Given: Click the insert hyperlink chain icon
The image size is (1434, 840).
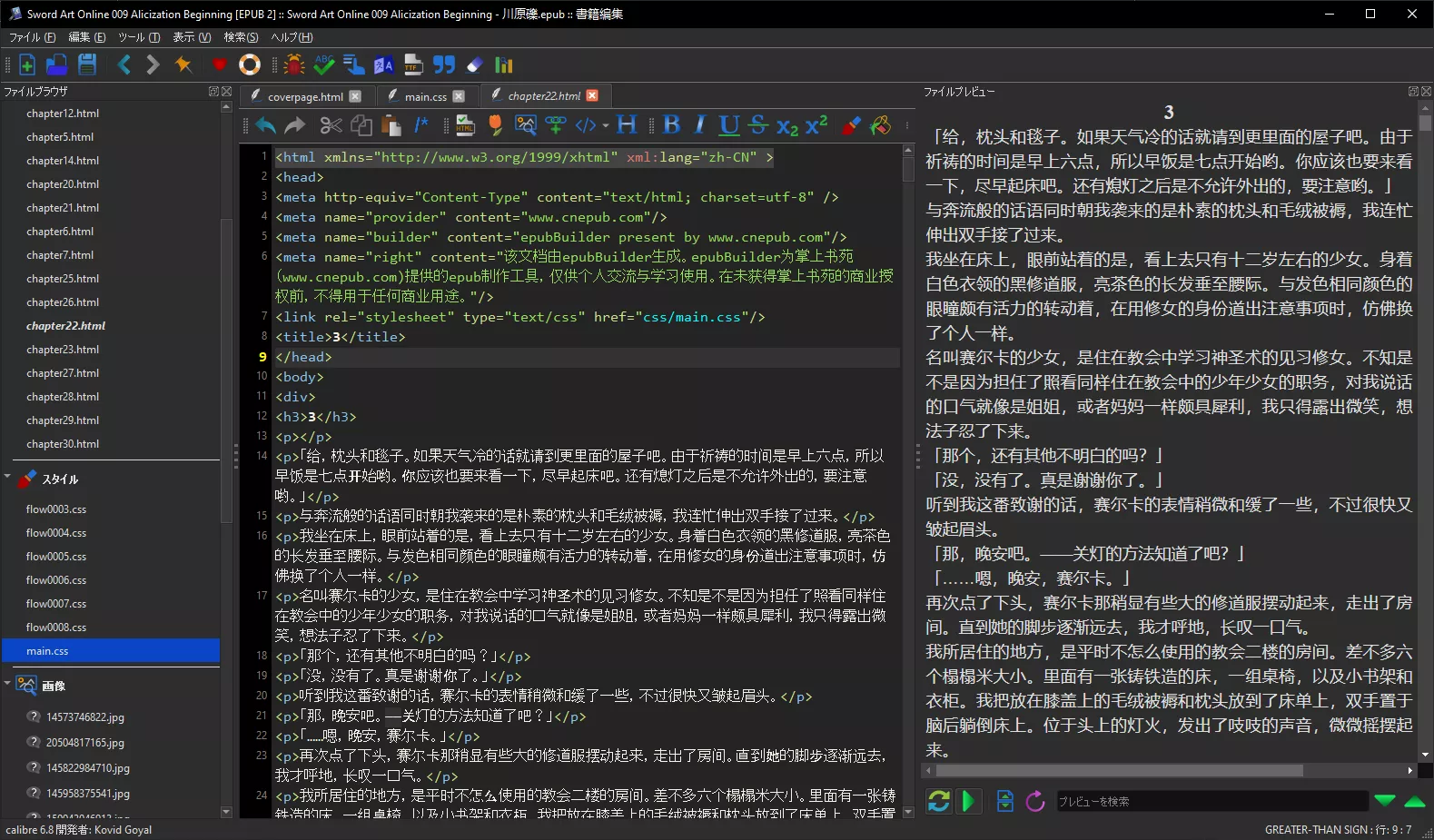Looking at the screenshot, I should point(555,125).
